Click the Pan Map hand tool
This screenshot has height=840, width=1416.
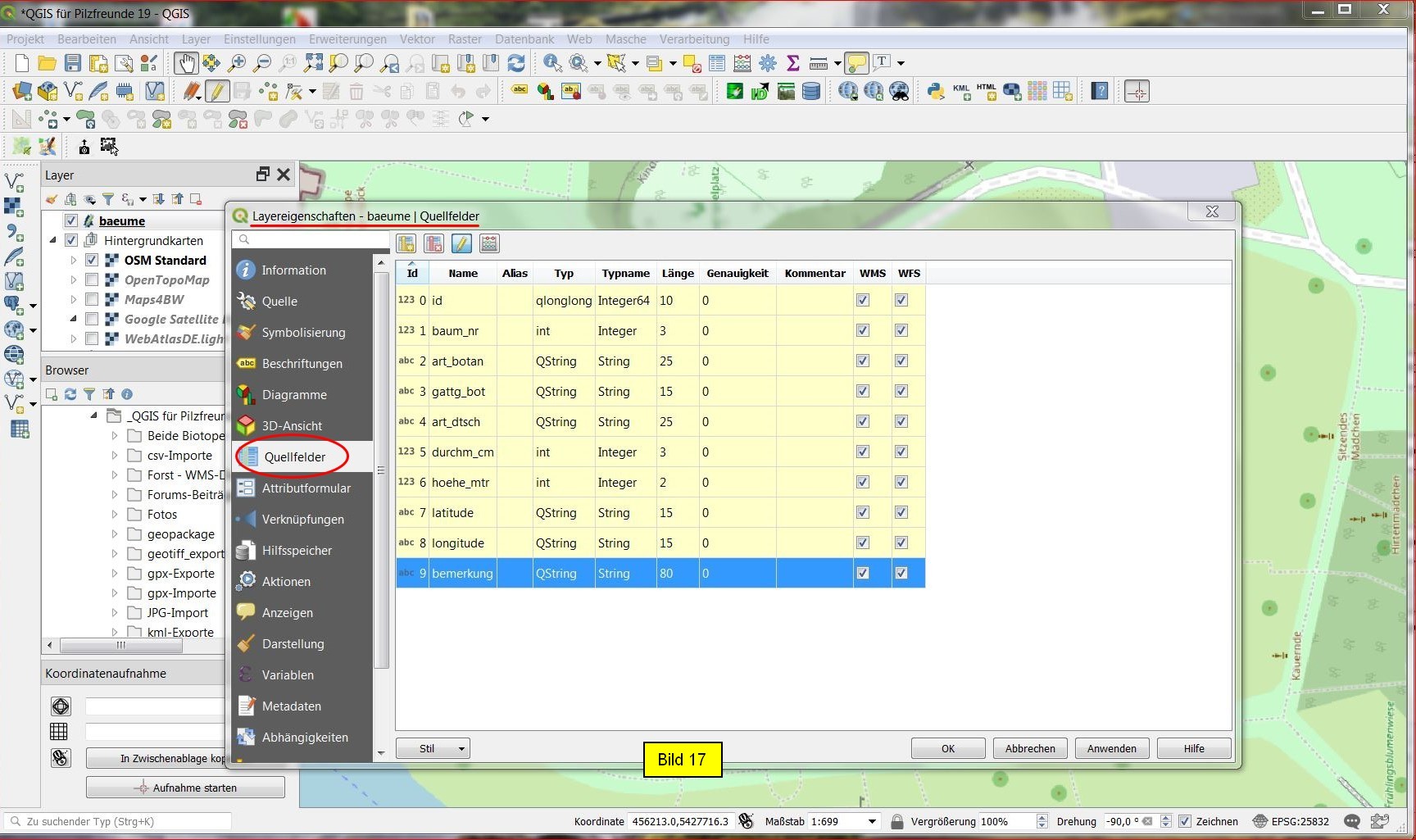click(x=186, y=63)
